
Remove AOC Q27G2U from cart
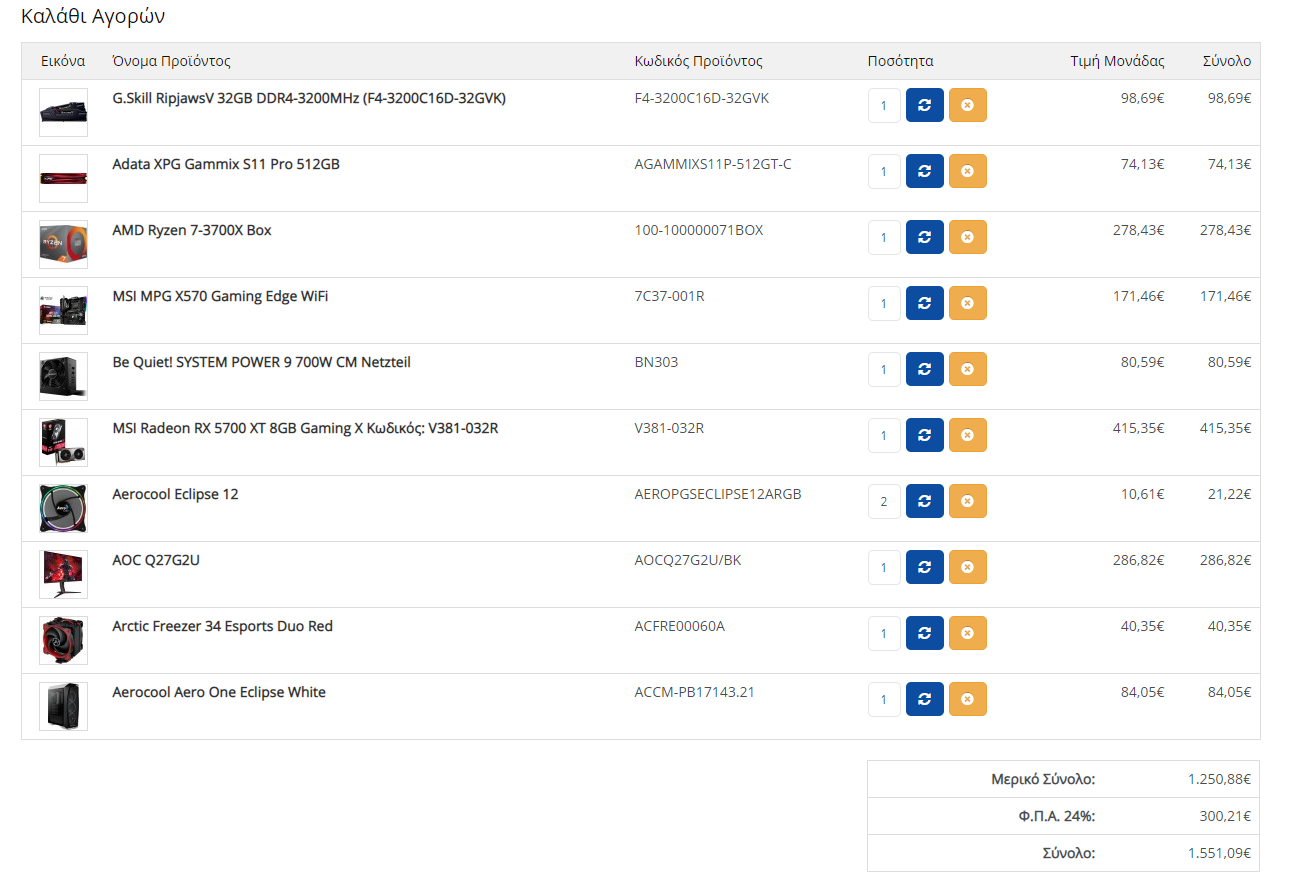tap(968, 567)
